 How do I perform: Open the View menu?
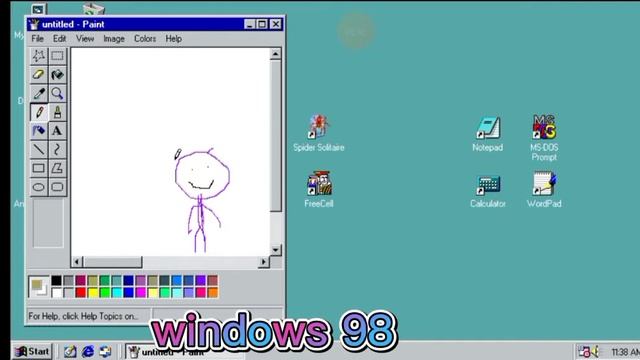85,39
